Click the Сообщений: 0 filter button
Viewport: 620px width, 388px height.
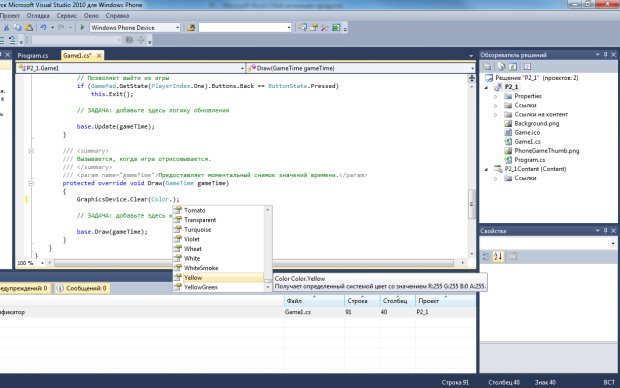pyautogui.click(x=82, y=288)
